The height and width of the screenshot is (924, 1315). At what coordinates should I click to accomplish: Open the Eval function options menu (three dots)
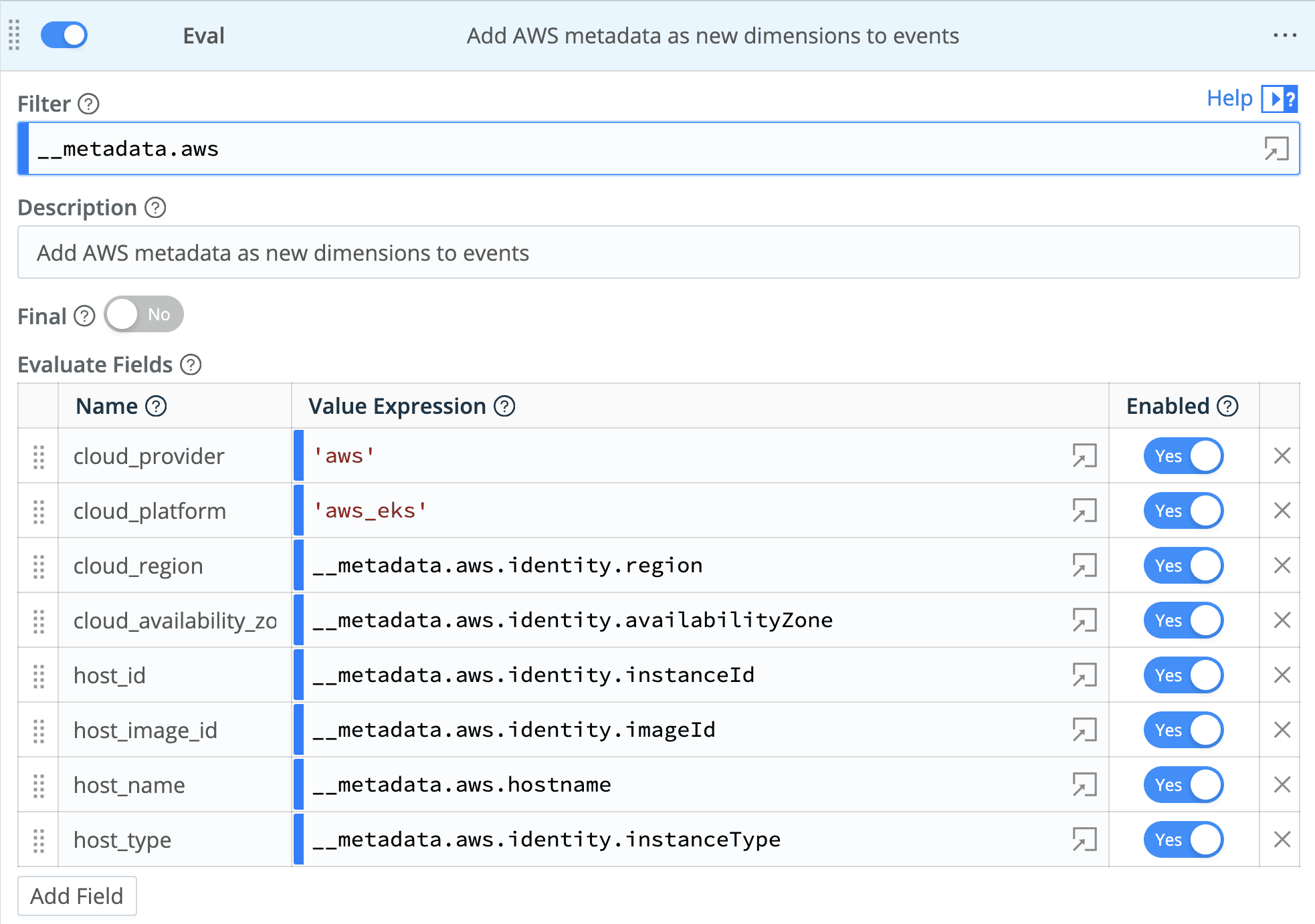[x=1284, y=35]
